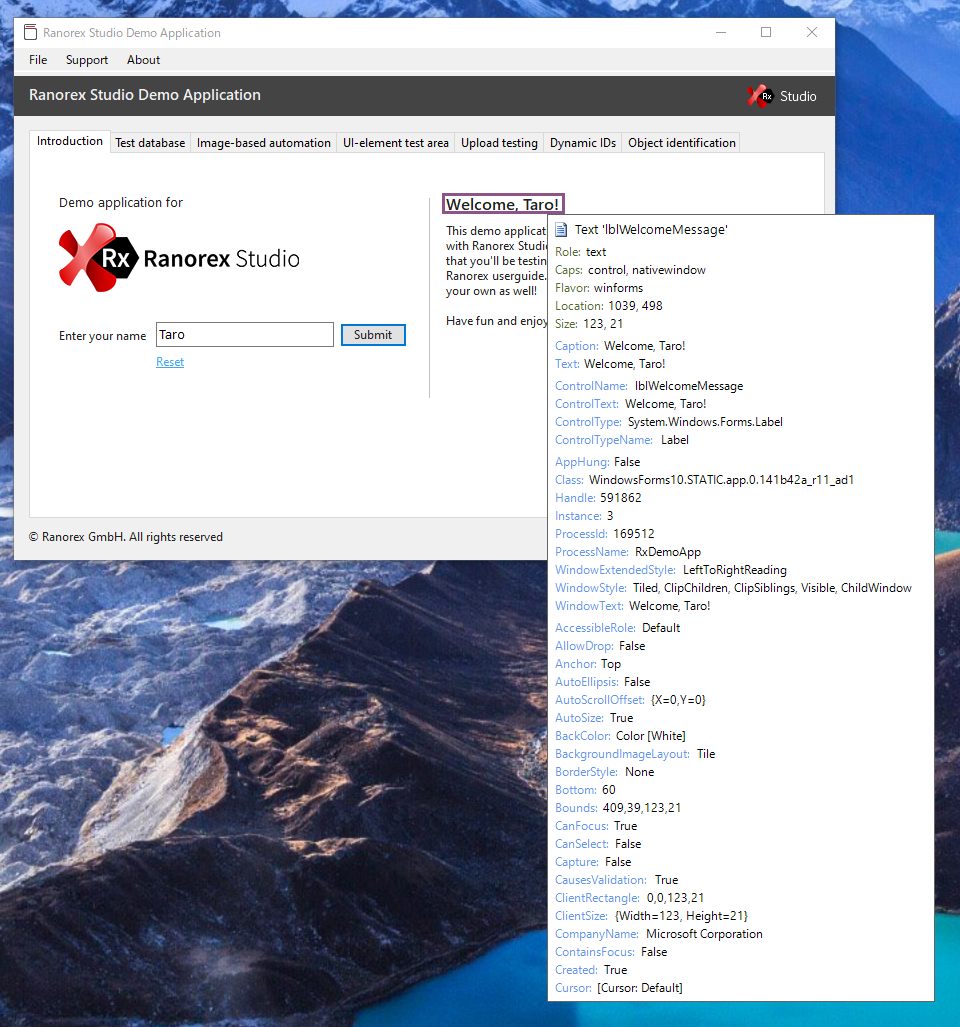Image resolution: width=960 pixels, height=1027 pixels.
Task: Click the Class WindowsForms10.STATIC row
Action: [704, 480]
